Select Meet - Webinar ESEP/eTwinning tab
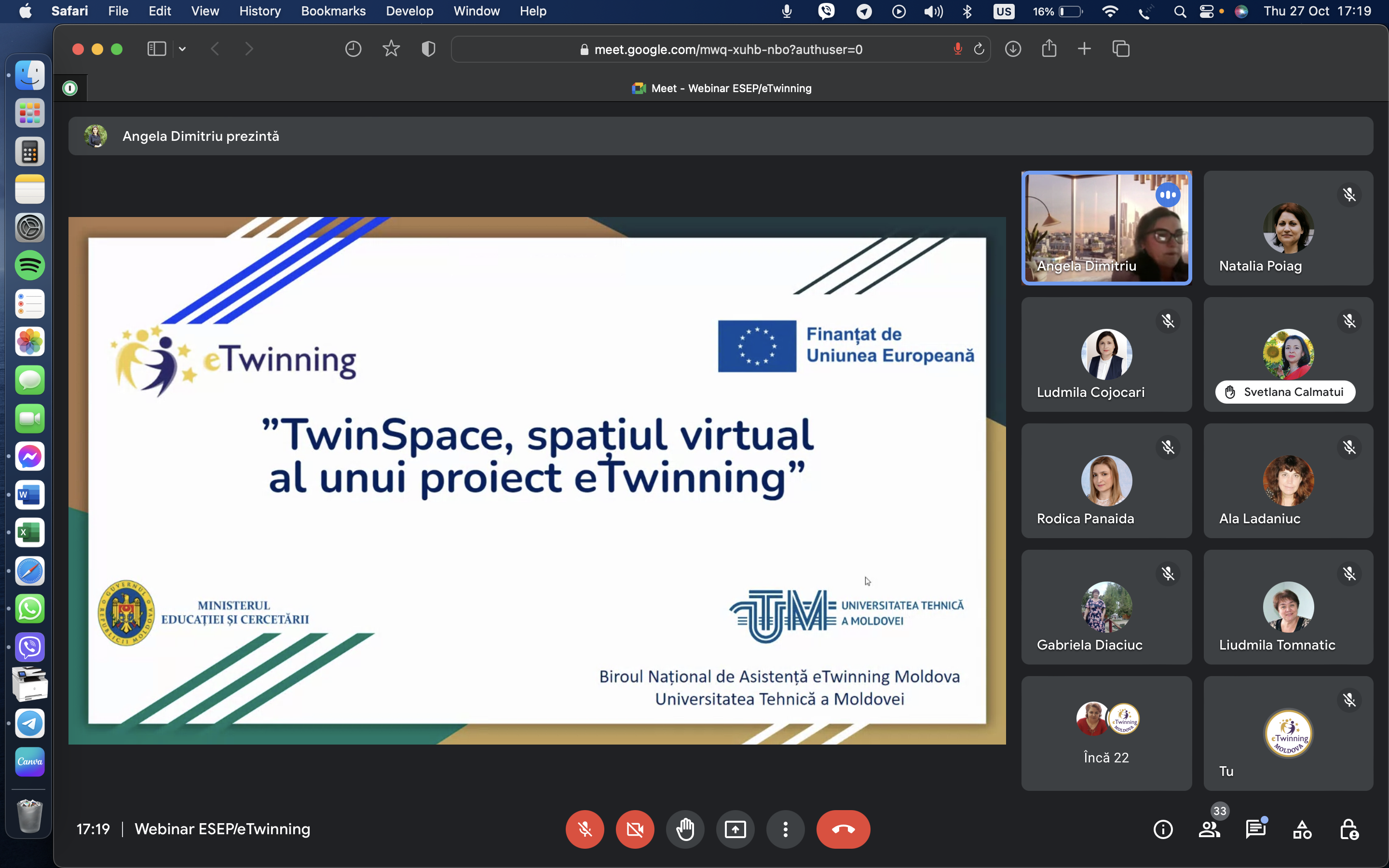Viewport: 1389px width, 868px height. tap(721, 88)
